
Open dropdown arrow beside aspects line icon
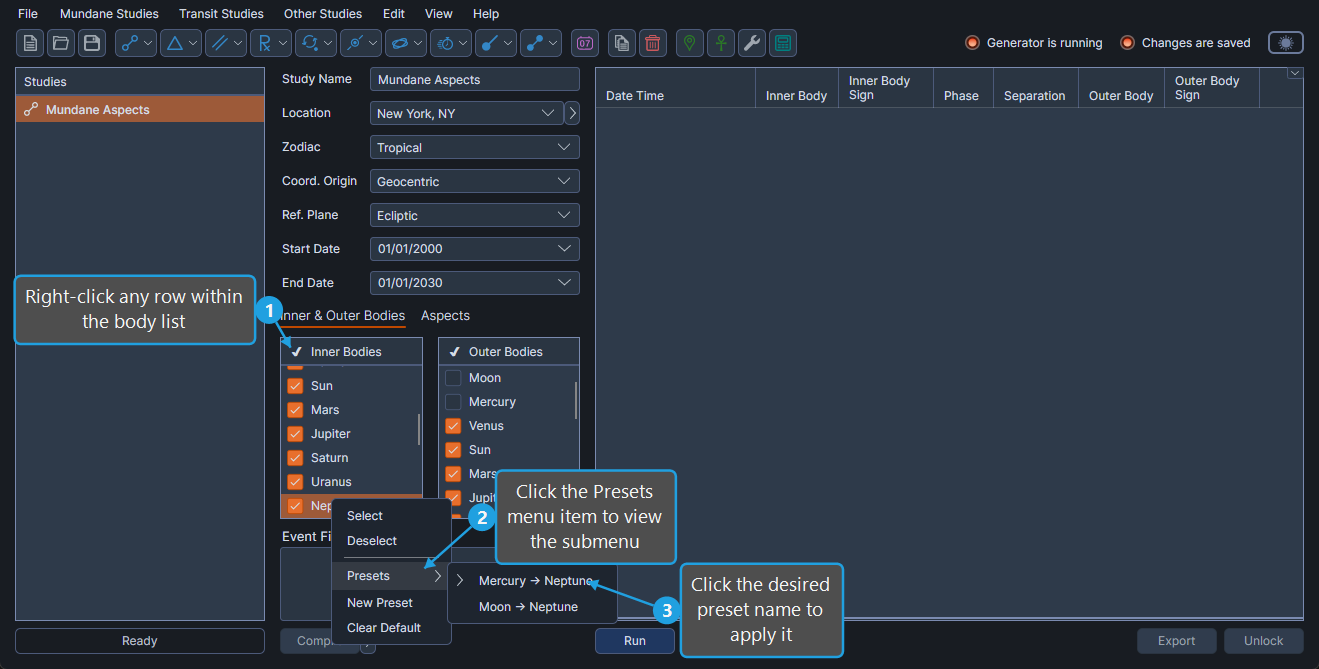point(148,43)
